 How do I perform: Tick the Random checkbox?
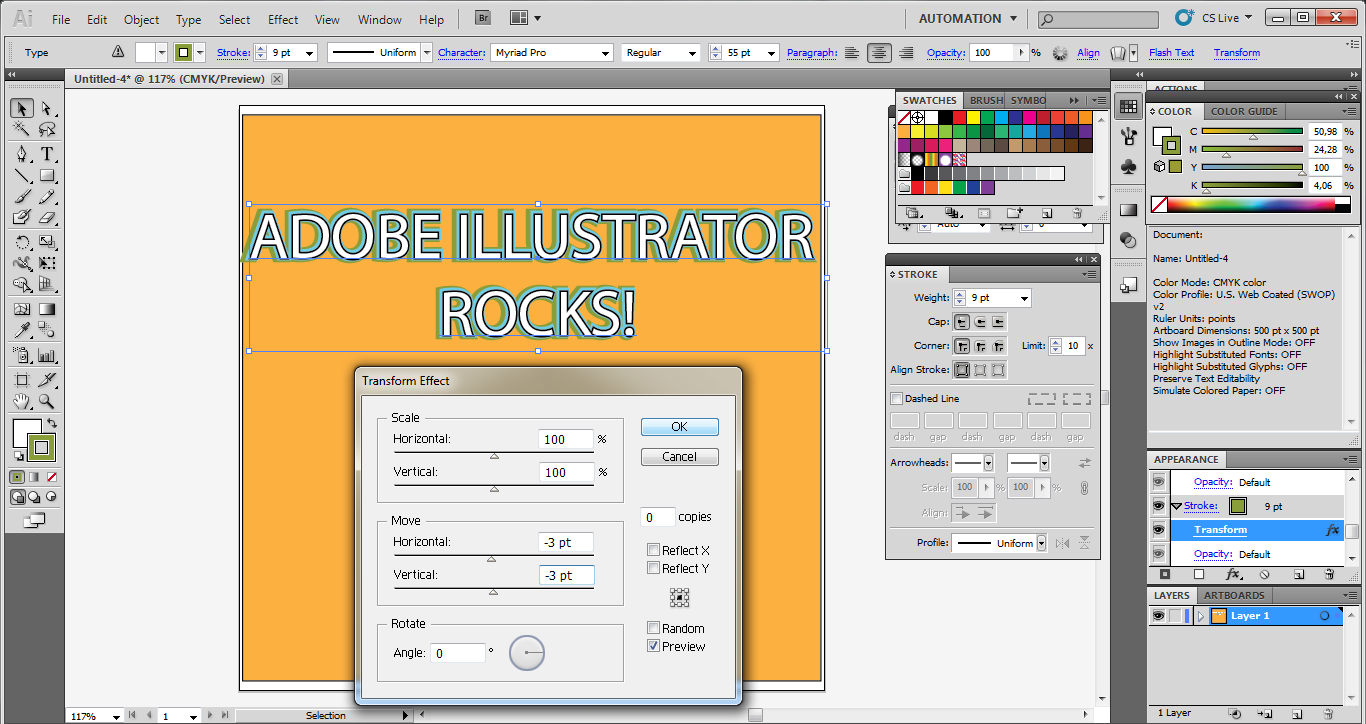point(653,628)
